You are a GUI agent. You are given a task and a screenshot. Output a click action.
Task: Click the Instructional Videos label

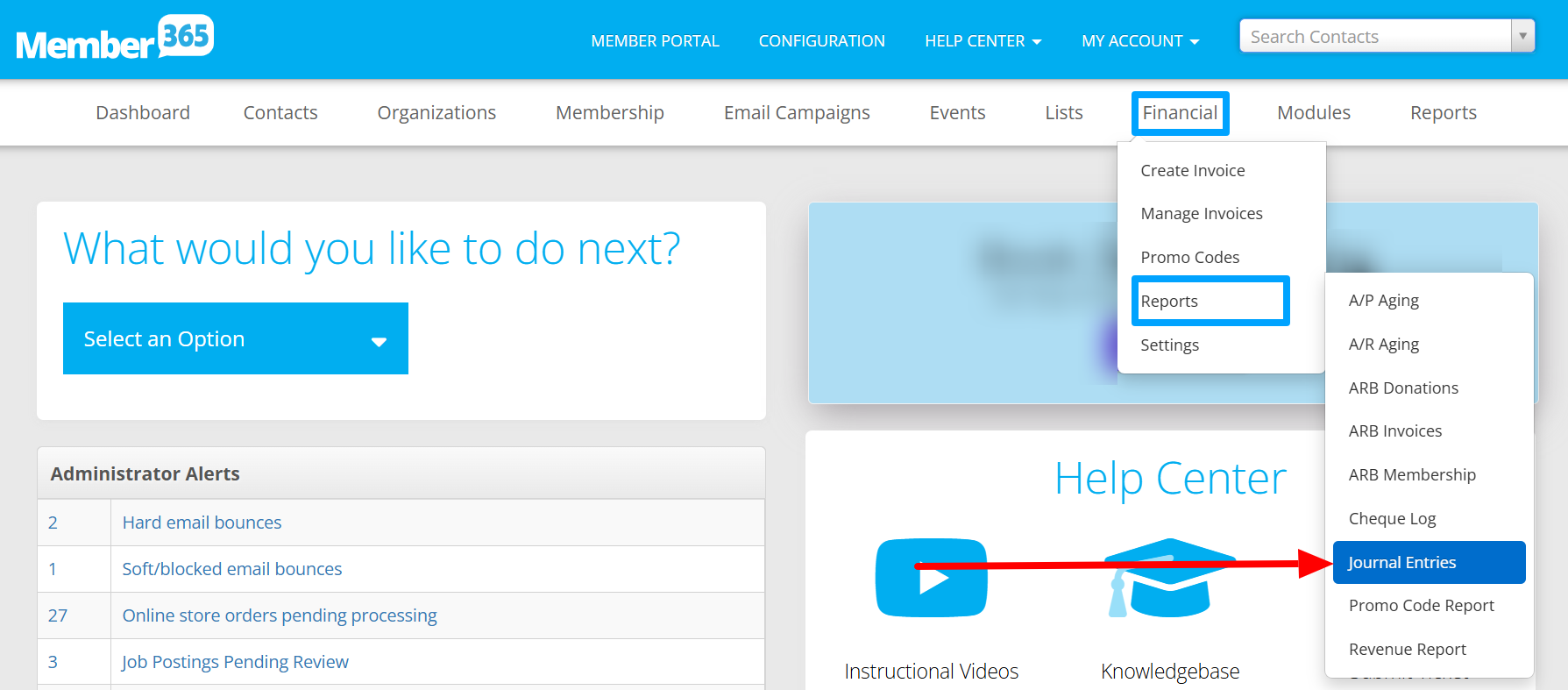[932, 672]
